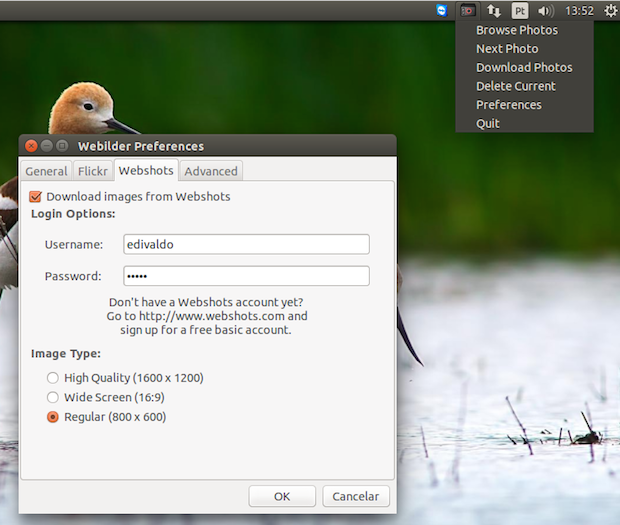Choose Browse Photos from indicator menu
The height and width of the screenshot is (525, 620).
(517, 30)
